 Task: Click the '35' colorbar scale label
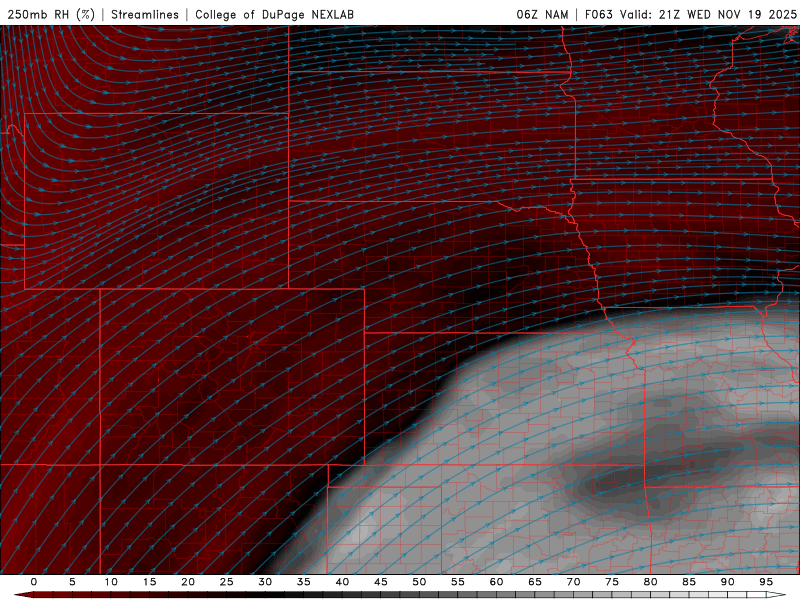tap(304, 582)
